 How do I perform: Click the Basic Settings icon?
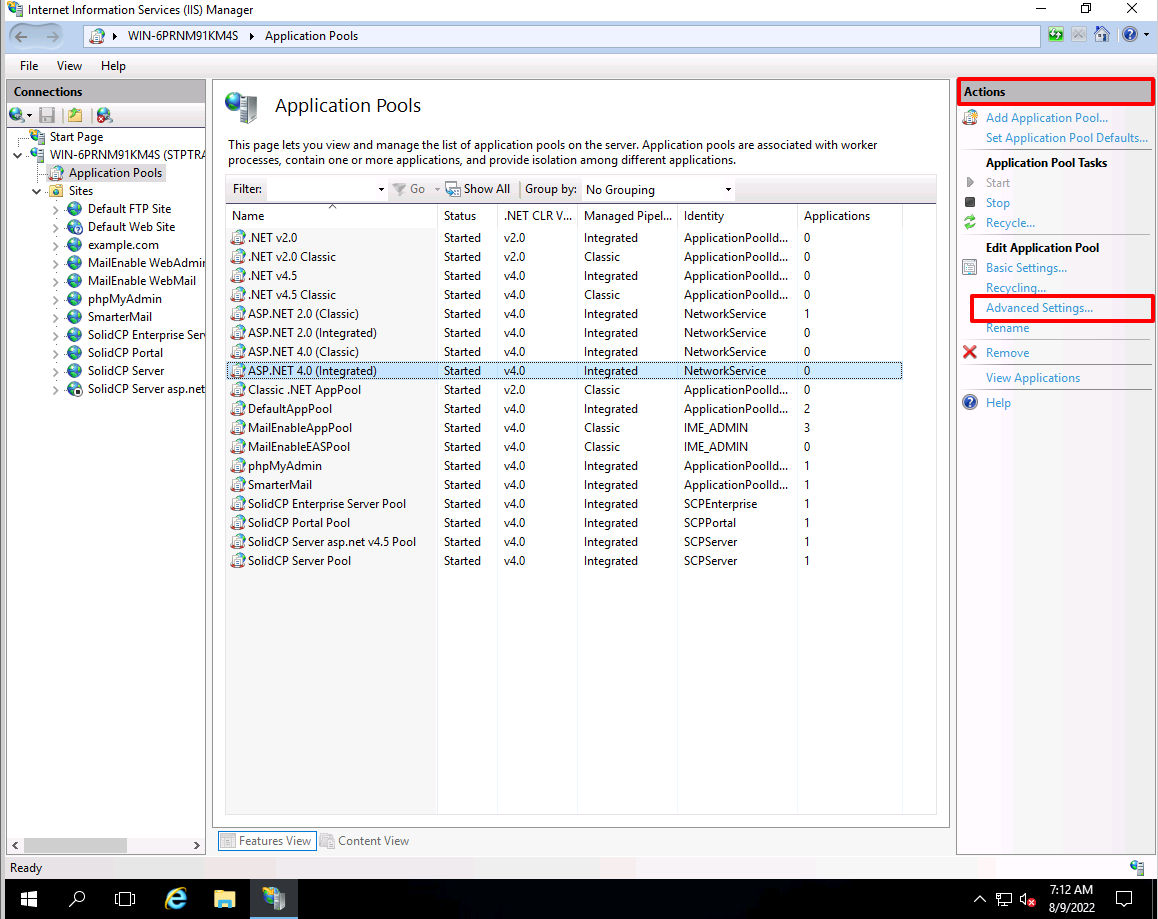coord(970,267)
